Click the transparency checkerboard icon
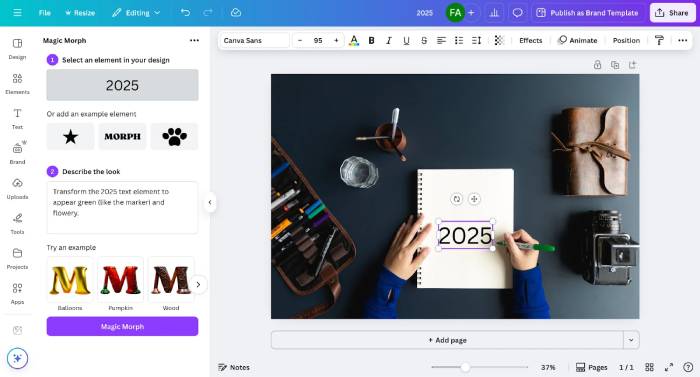Screen dimensions: 700x377 click(499, 41)
